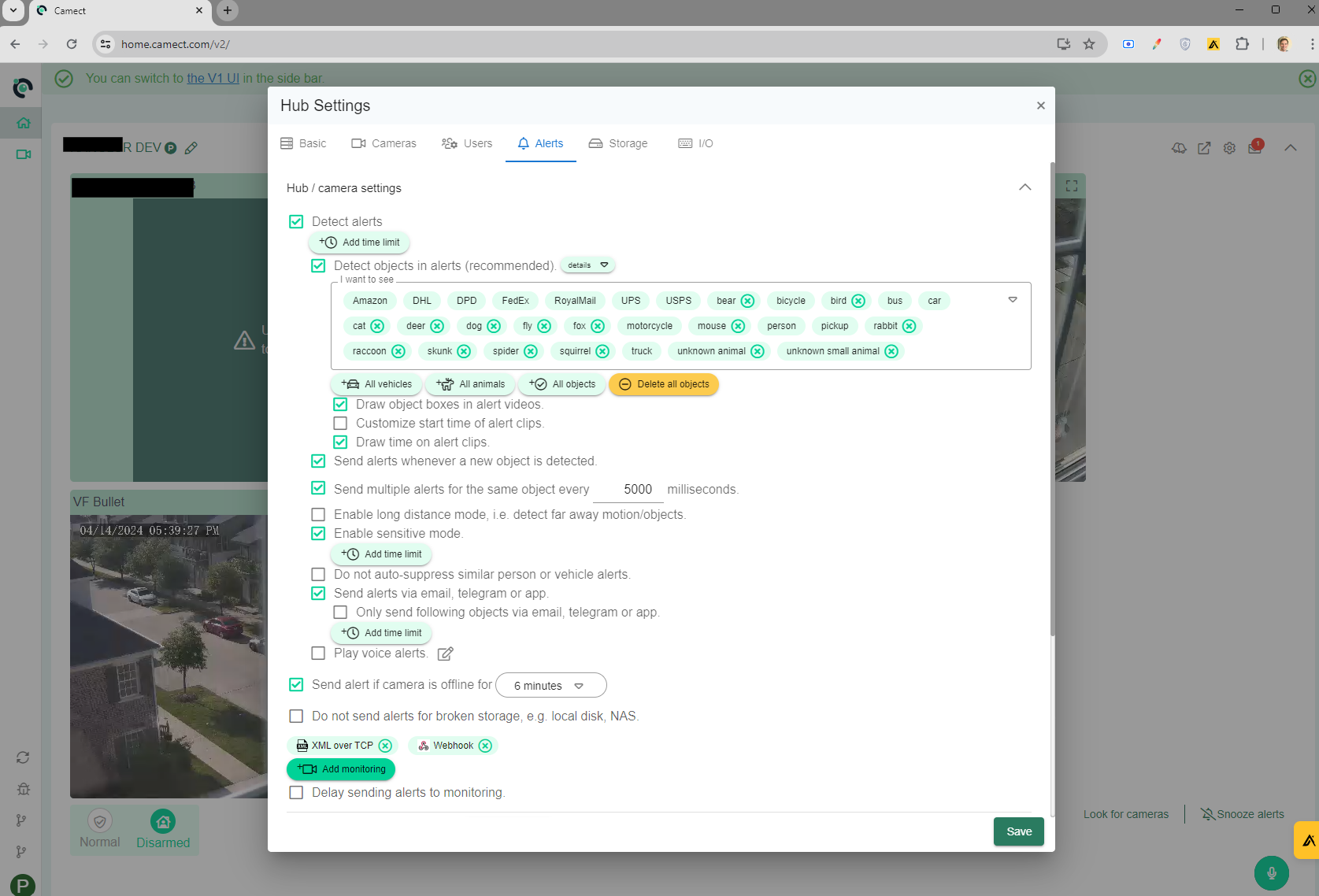
Task: Select the Alerts tab
Action: pos(540,143)
